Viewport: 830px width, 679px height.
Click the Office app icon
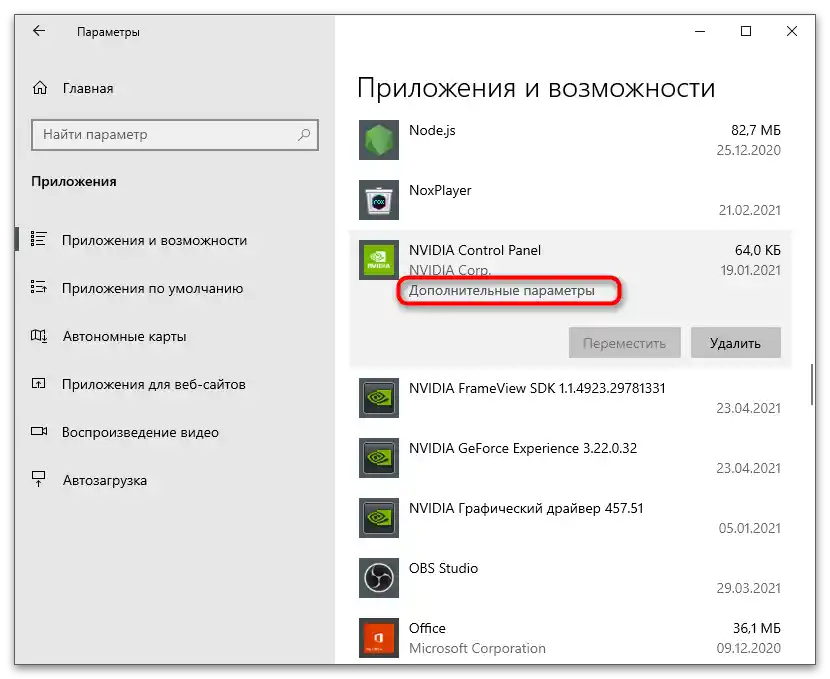point(378,638)
